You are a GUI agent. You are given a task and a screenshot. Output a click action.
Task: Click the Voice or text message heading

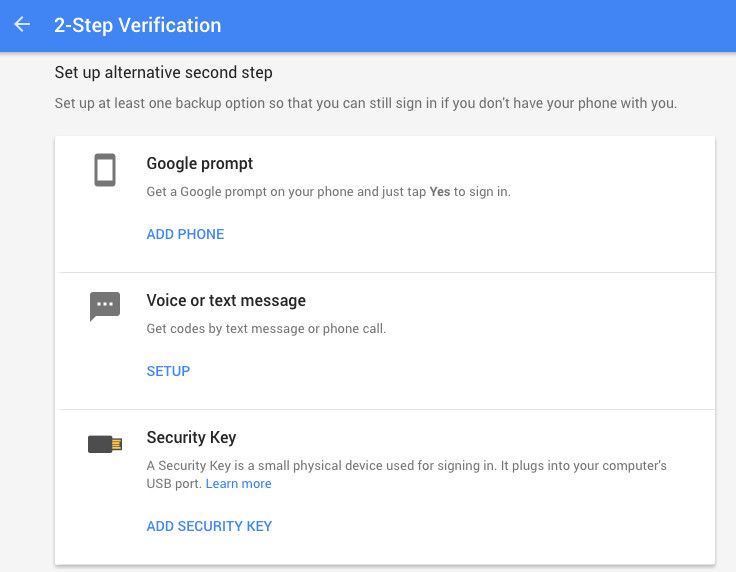(226, 300)
